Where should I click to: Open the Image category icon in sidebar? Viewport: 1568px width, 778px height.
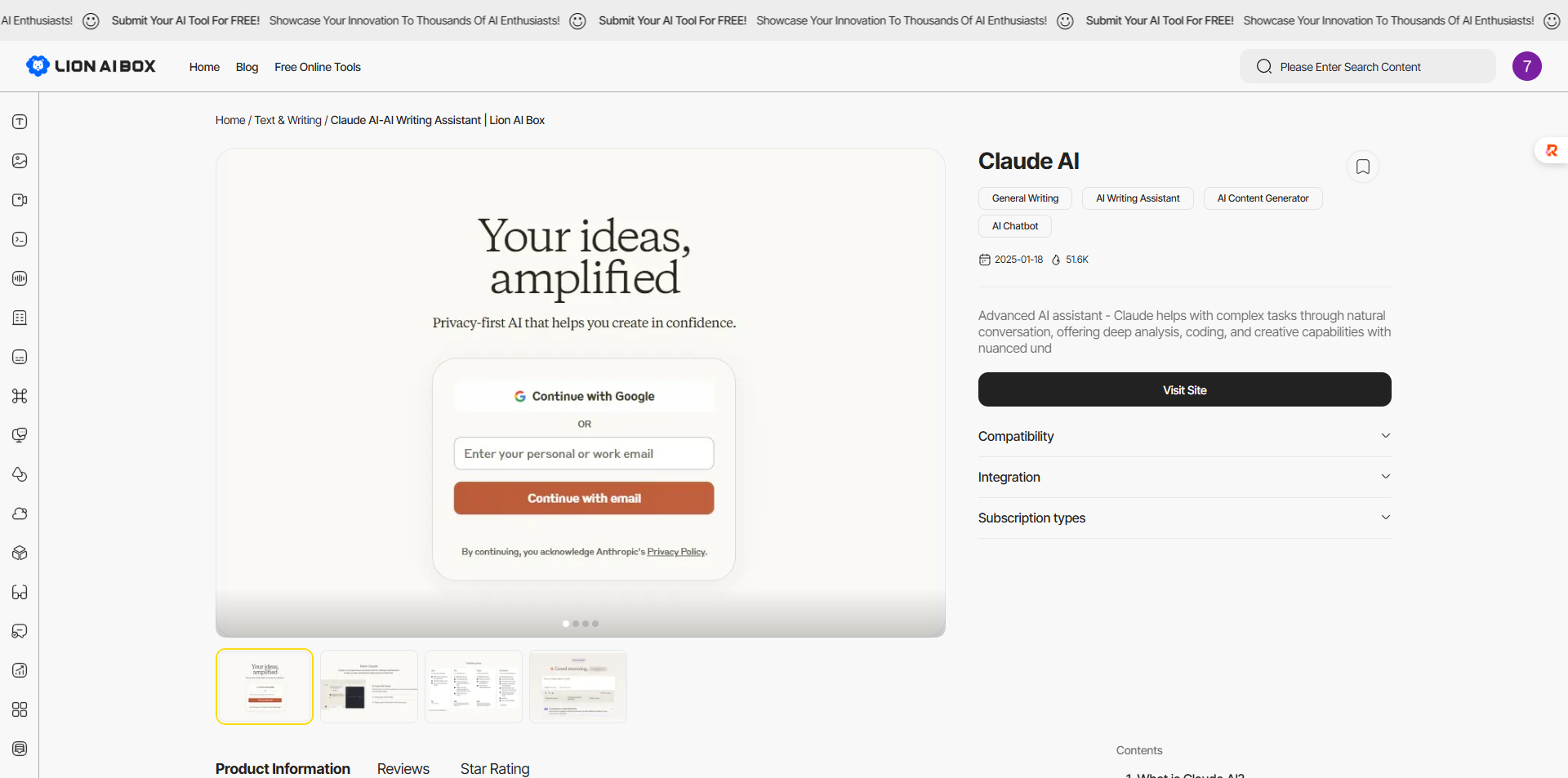[x=20, y=161]
